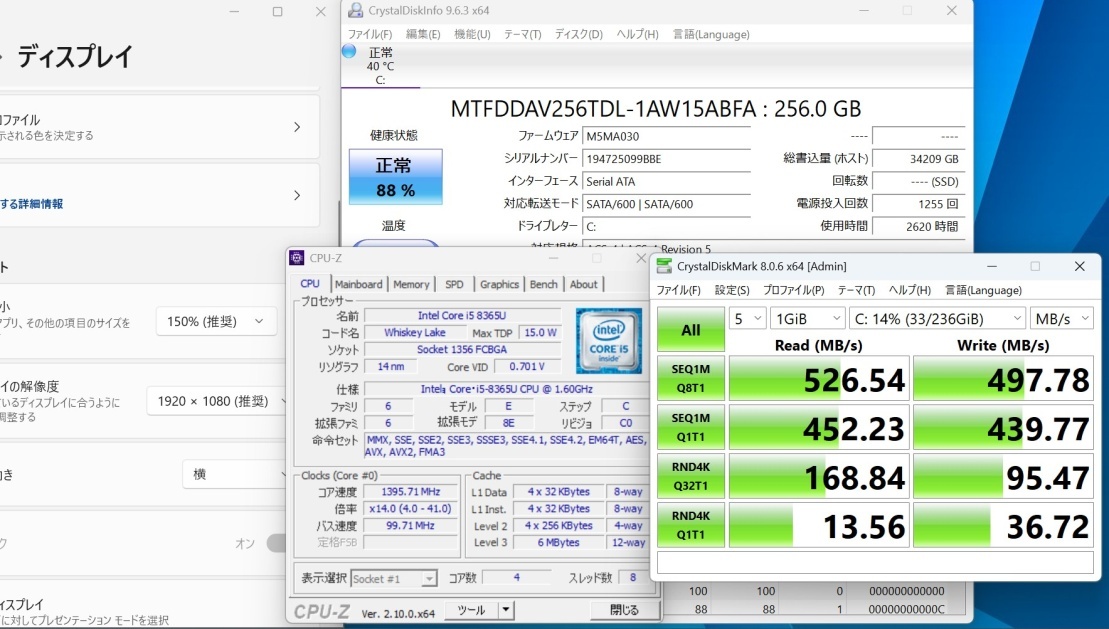
Task: Open the 1920 × 1080 resolution dropdown
Action: pyautogui.click(x=218, y=401)
